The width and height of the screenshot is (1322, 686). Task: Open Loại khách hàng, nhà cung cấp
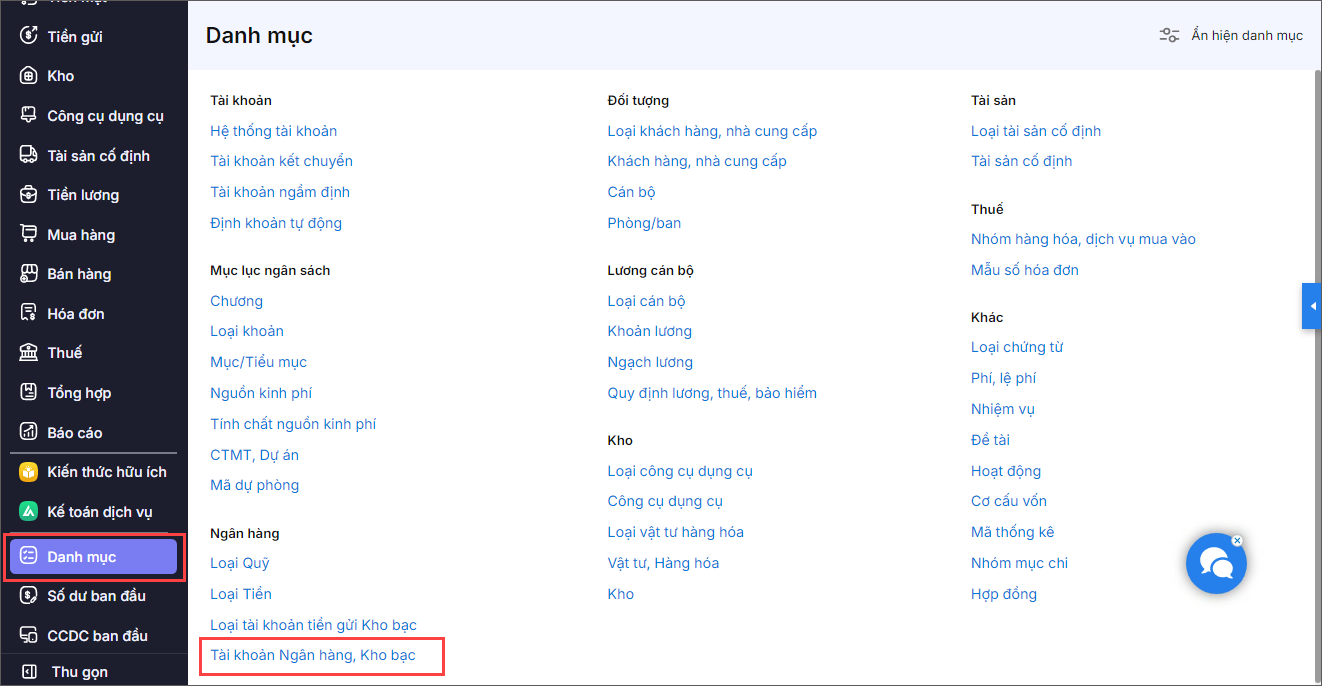[x=712, y=131]
